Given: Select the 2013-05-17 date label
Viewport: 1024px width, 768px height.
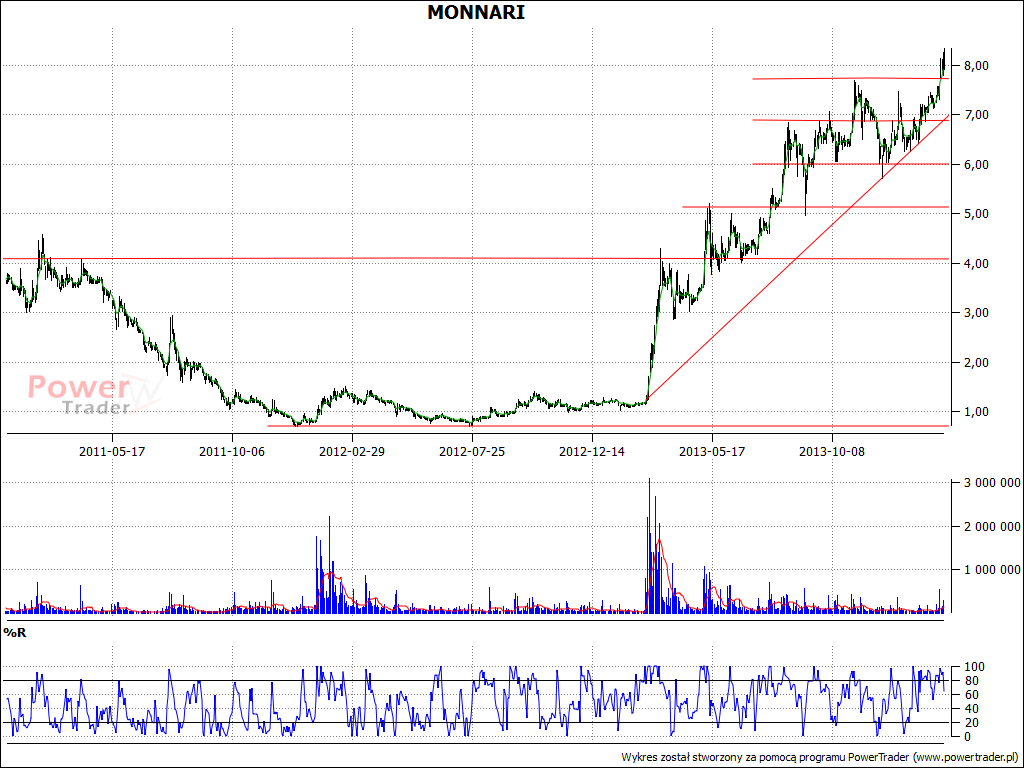Looking at the screenshot, I should [x=712, y=451].
